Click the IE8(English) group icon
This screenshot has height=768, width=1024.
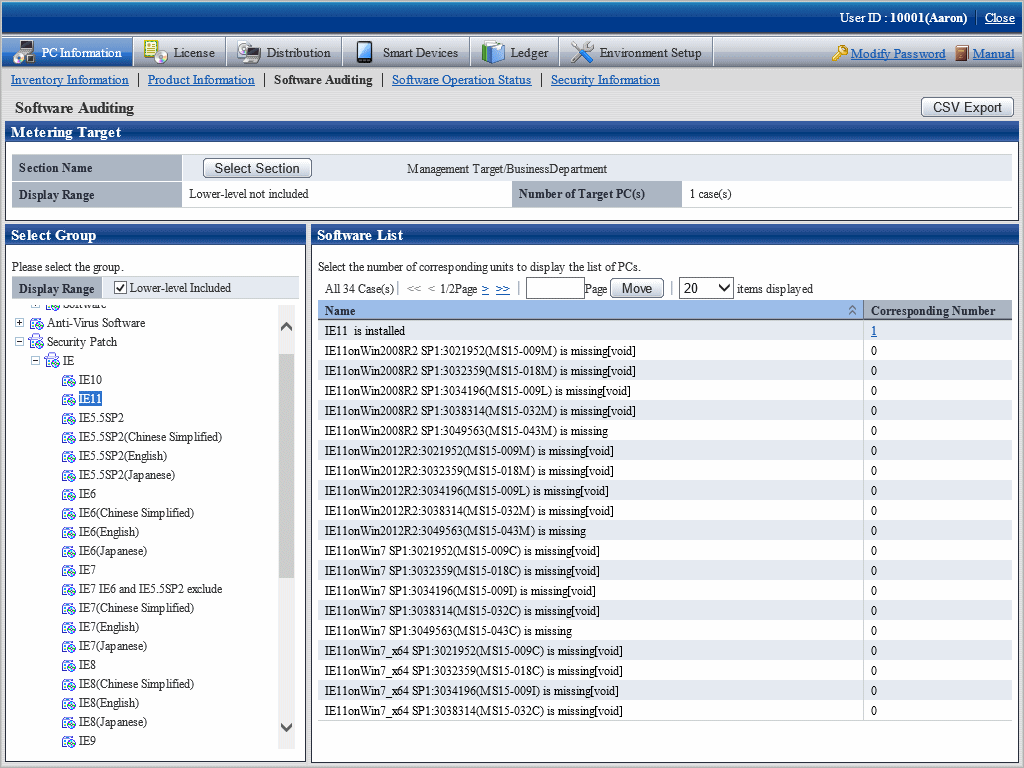click(69, 703)
